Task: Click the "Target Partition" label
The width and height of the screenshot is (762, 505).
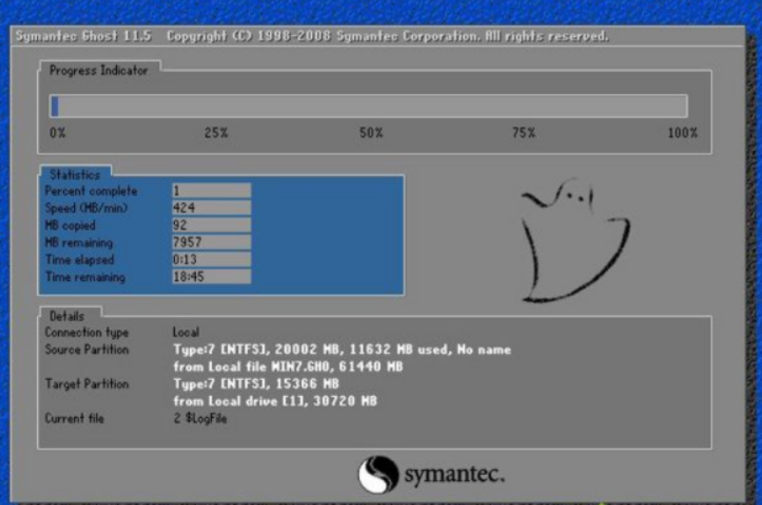Action: (x=87, y=384)
